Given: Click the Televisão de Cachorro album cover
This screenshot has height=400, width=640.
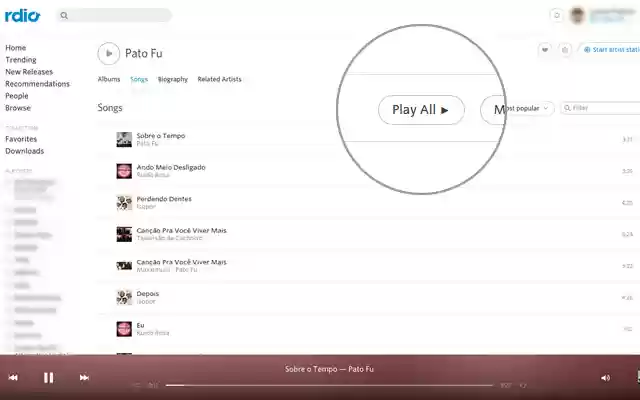Looking at the screenshot, I should pos(124,234).
